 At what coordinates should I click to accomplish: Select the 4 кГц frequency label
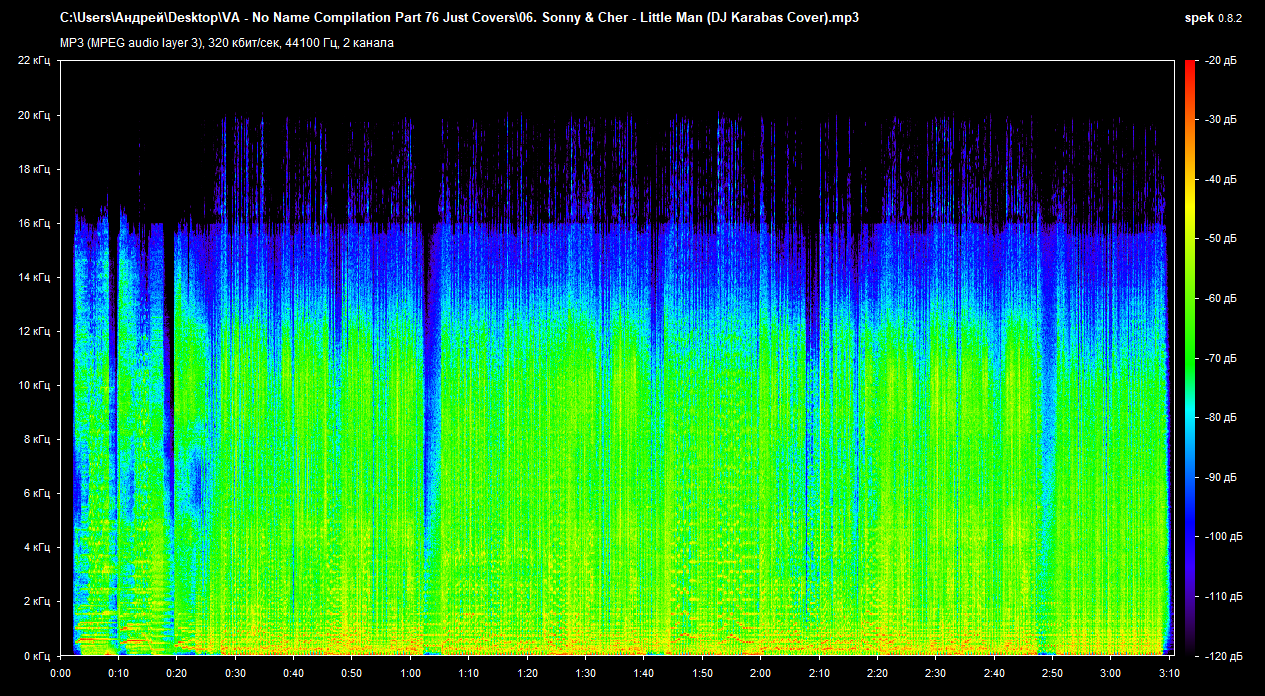click(x=38, y=547)
